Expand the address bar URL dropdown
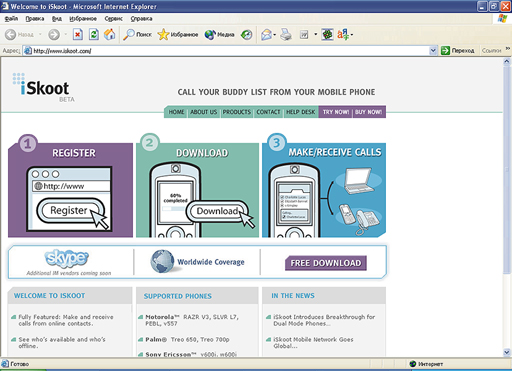Screen dimensions: 512x371 (x=433, y=51)
